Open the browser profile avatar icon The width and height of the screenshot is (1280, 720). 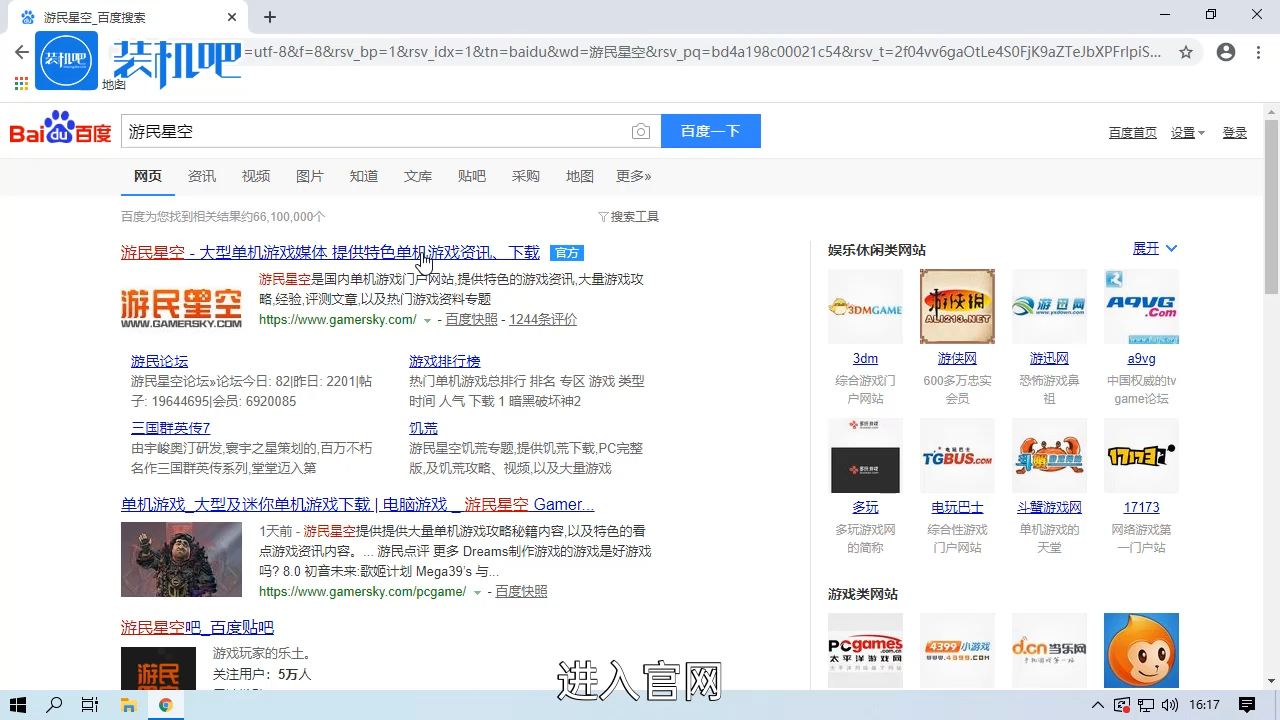(1226, 52)
